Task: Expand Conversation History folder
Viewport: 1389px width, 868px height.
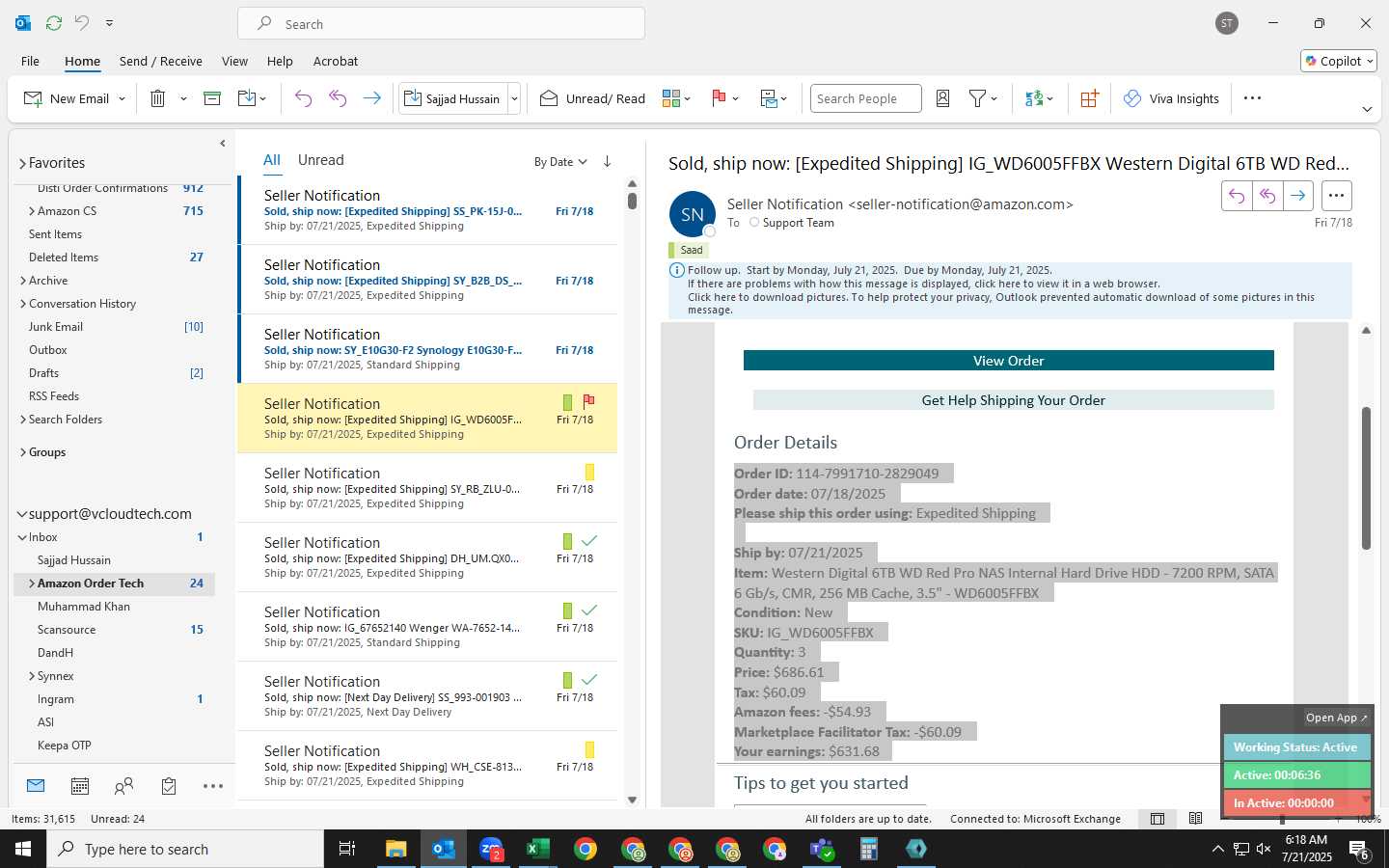Action: (22, 304)
